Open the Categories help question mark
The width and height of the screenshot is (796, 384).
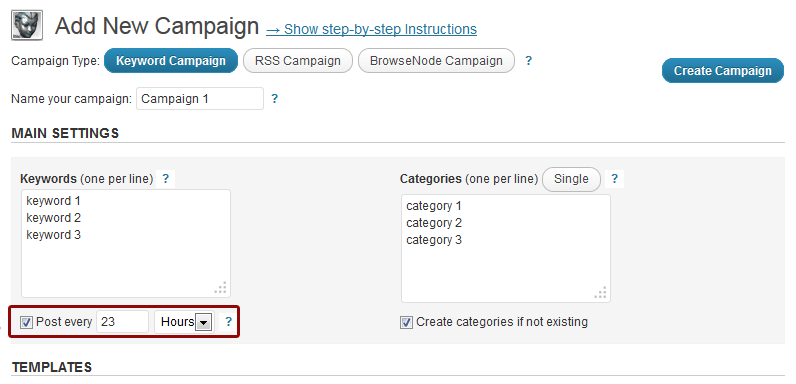pyautogui.click(x=614, y=179)
